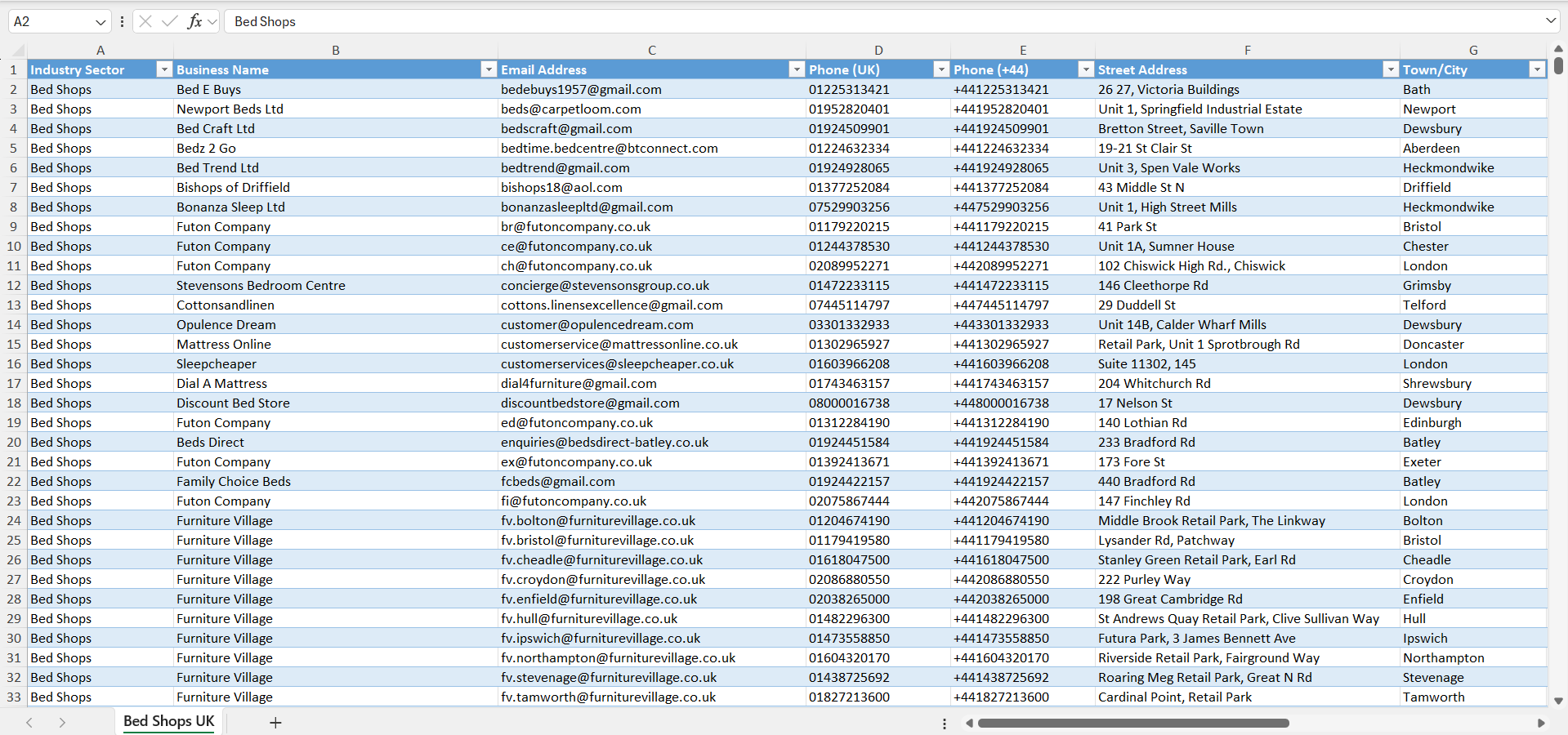Open the Email Address filter dropdown
Image resolution: width=1568 pixels, height=735 pixels.
pyautogui.click(x=797, y=69)
